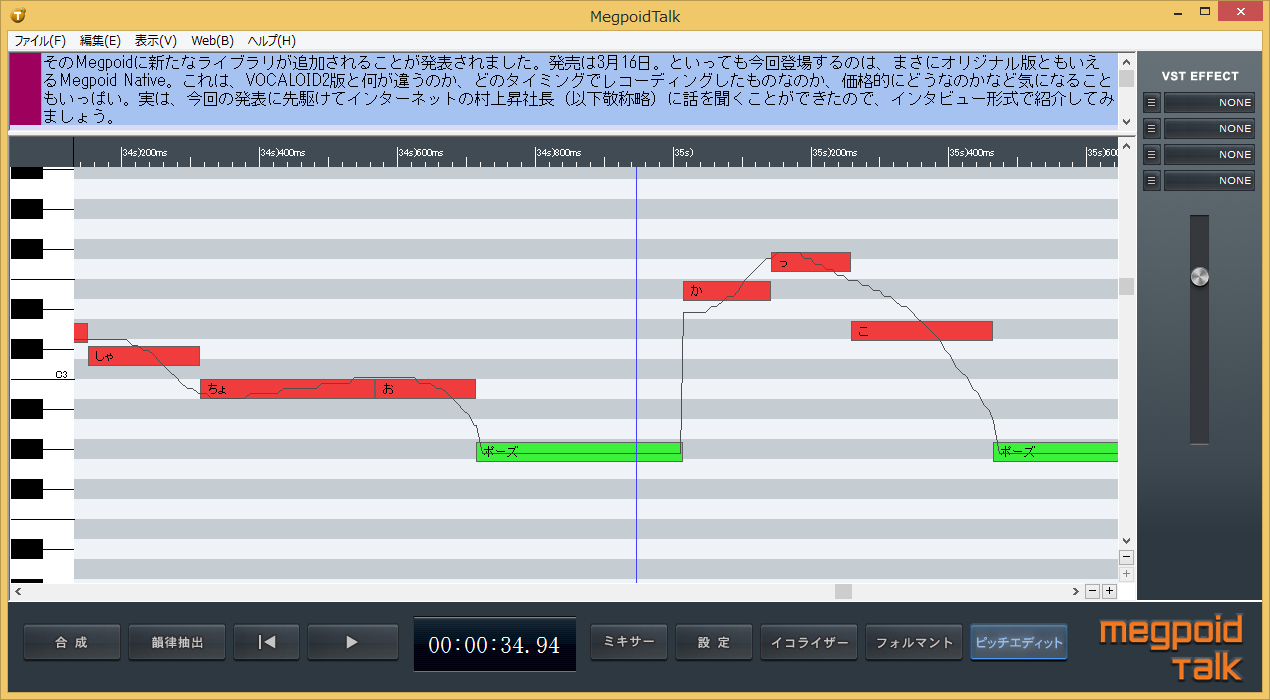Screen dimensions: 1270x700
Task: Click the piano roll horizontal scrollbar thumb
Action: pos(843,591)
